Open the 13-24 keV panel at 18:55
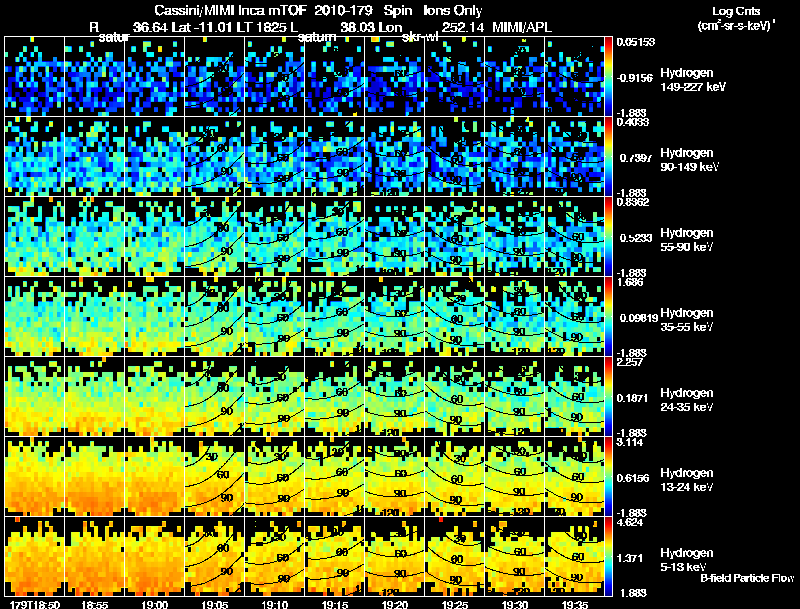 [94, 476]
